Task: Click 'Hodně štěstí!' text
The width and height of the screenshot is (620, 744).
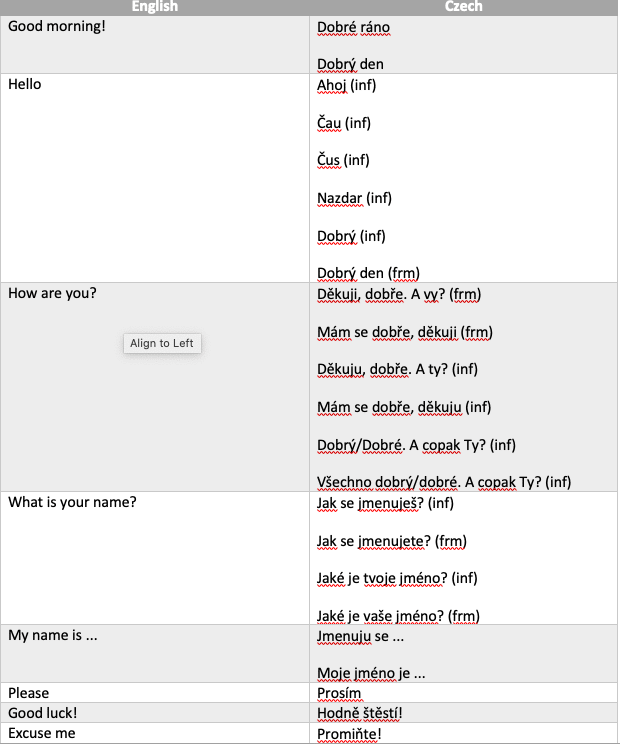Action: tap(360, 714)
